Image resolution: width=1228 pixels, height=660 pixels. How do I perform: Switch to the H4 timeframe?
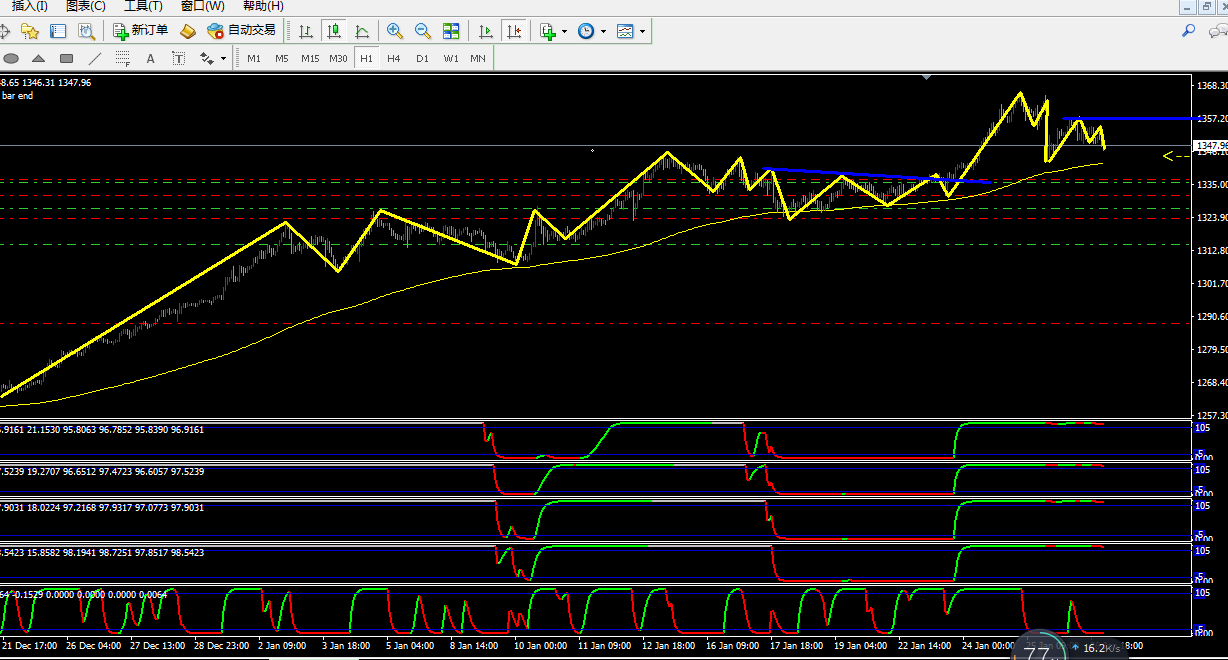click(x=394, y=58)
